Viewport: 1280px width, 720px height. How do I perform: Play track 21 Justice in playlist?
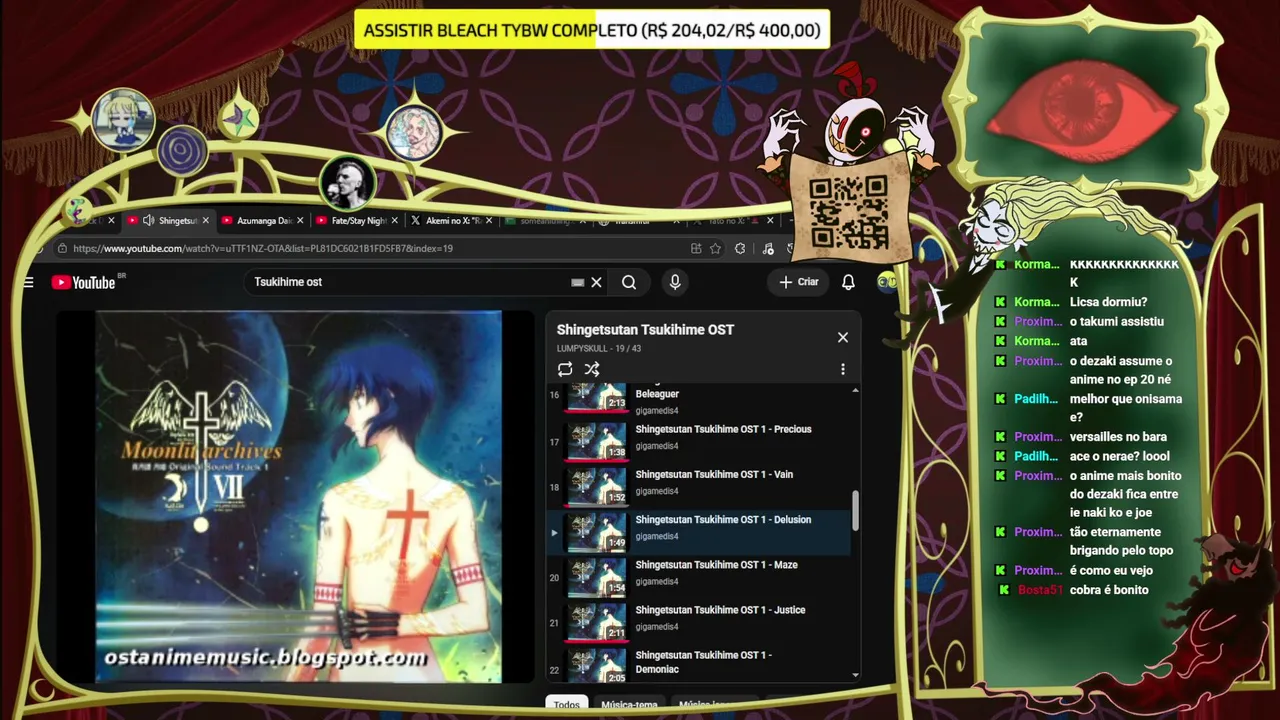(698, 621)
